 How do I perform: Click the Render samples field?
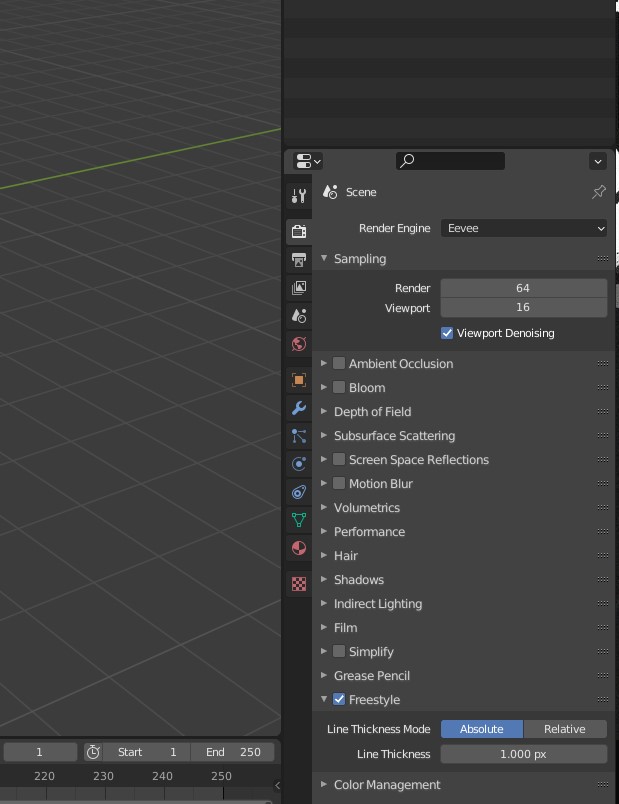click(x=524, y=288)
